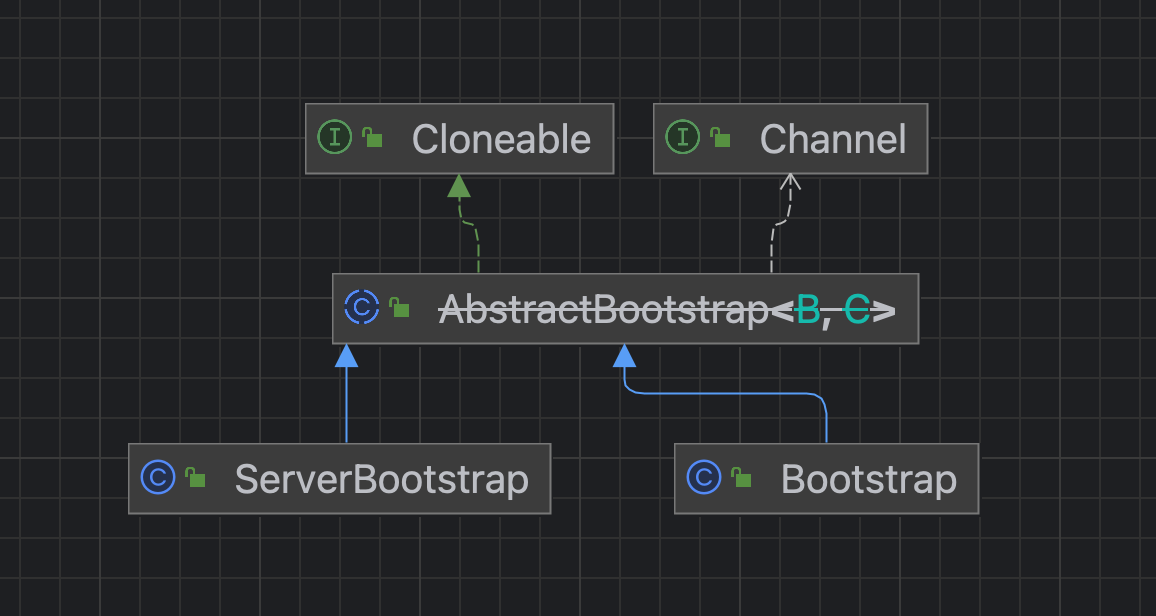The image size is (1156, 616).
Task: Click the class icon on ServerBootstrap node
Action: tap(158, 478)
